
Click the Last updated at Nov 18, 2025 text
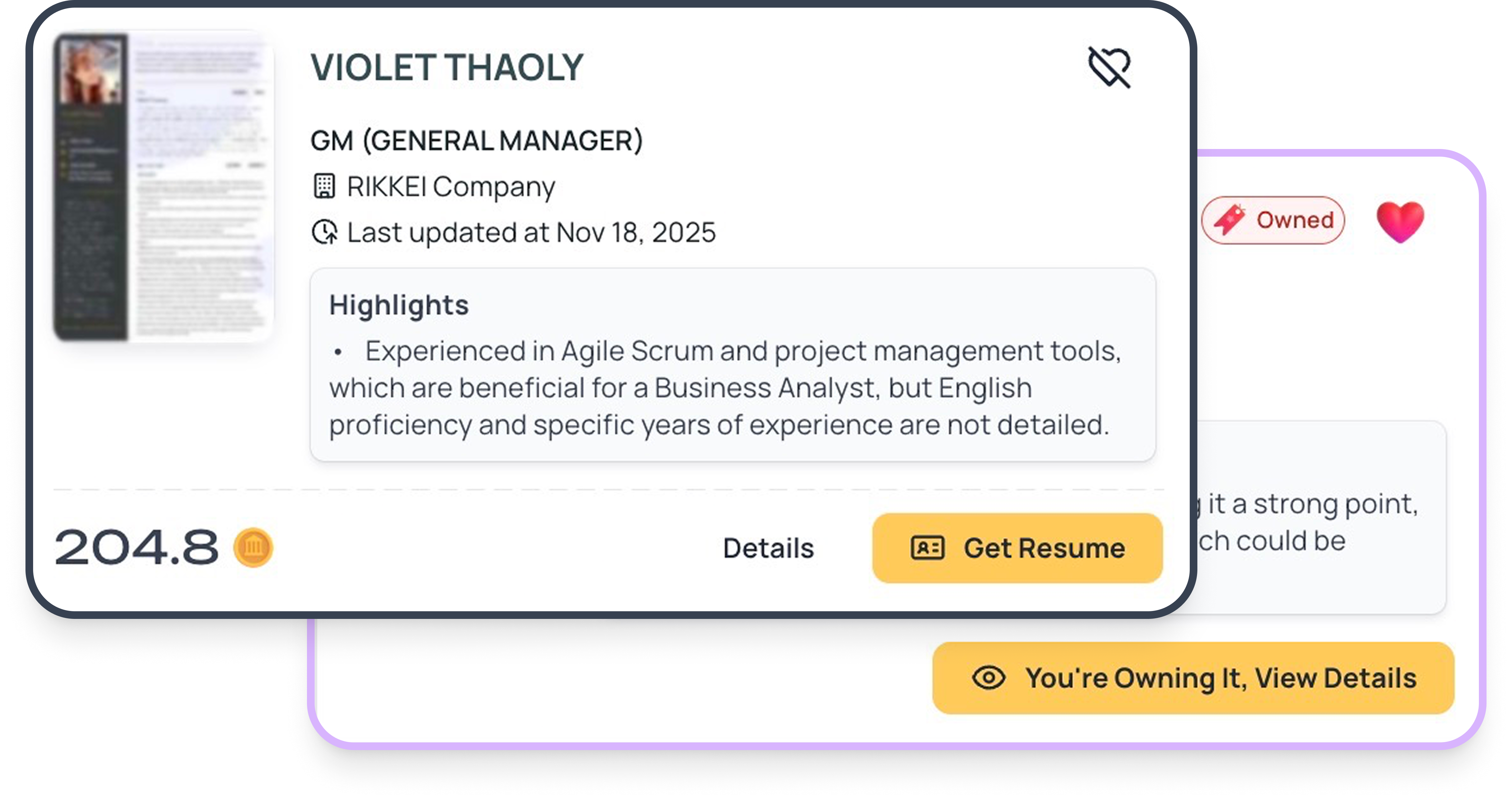[x=531, y=232]
